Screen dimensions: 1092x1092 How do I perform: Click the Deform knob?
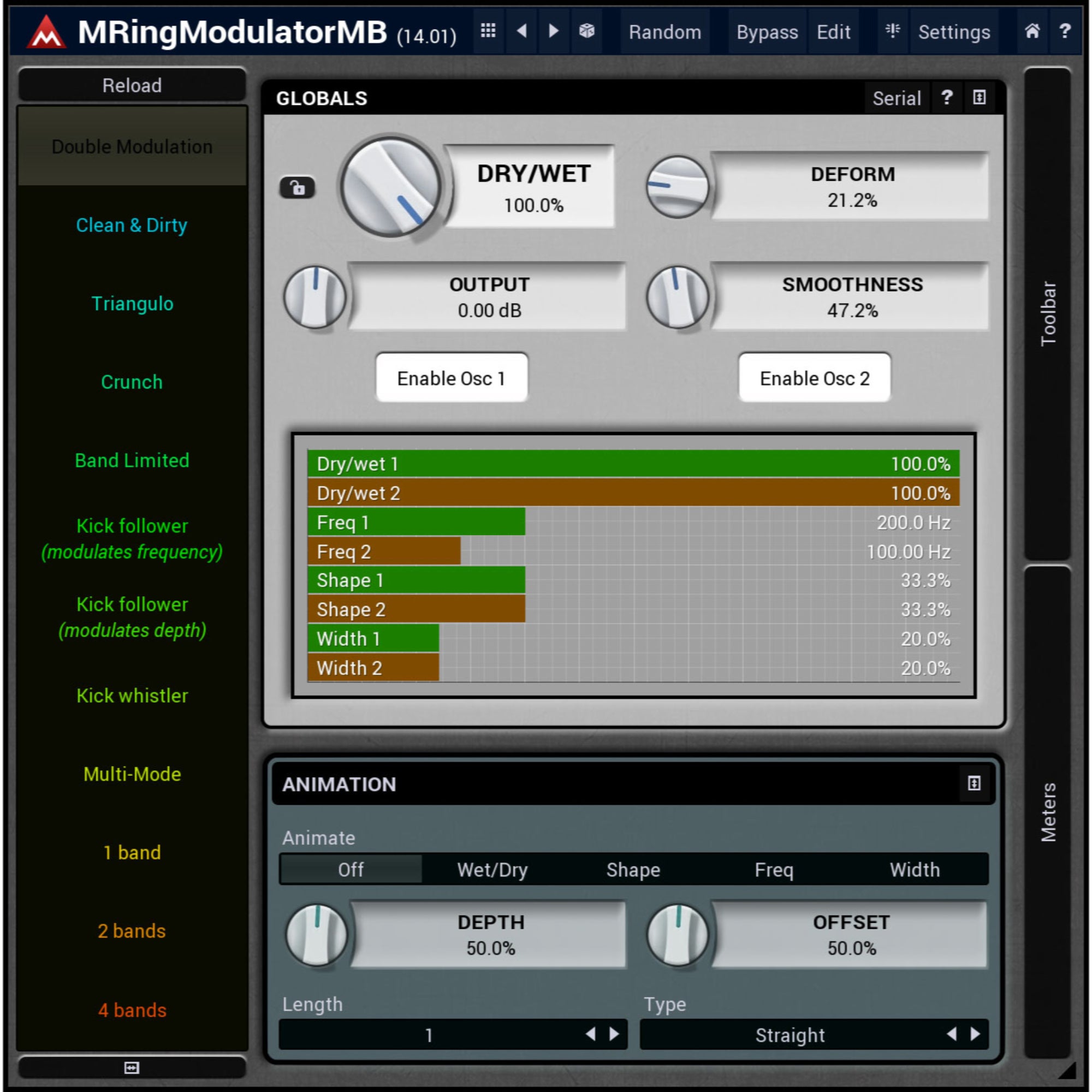pos(678,187)
